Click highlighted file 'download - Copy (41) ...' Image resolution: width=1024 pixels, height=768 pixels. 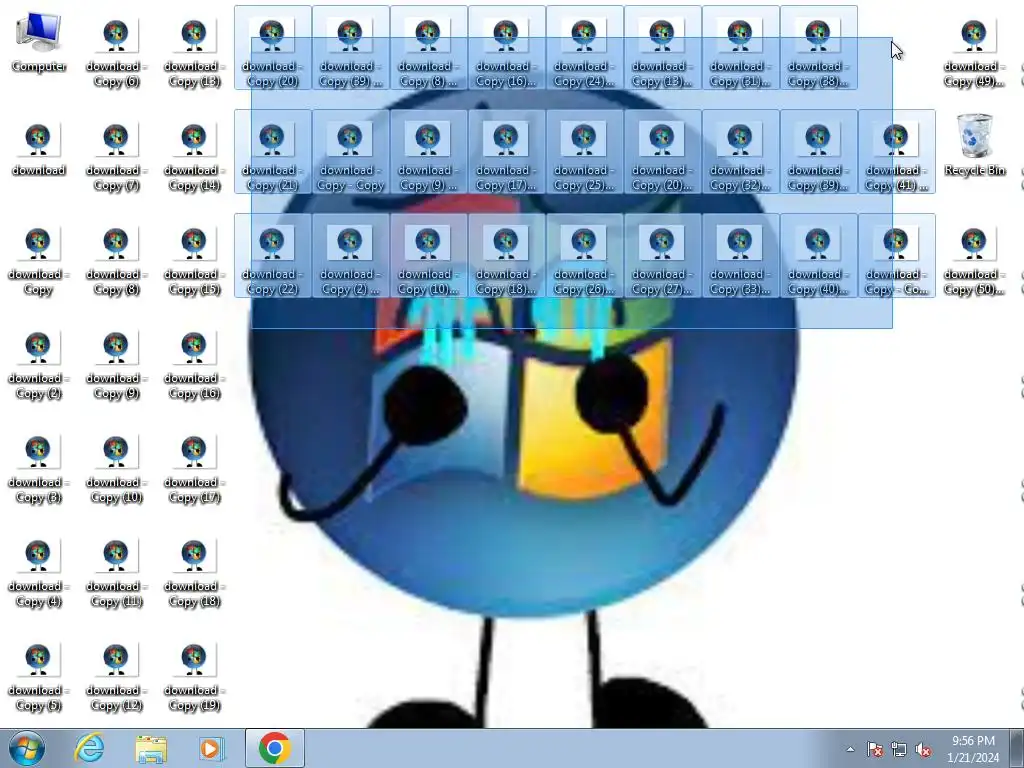click(x=897, y=152)
